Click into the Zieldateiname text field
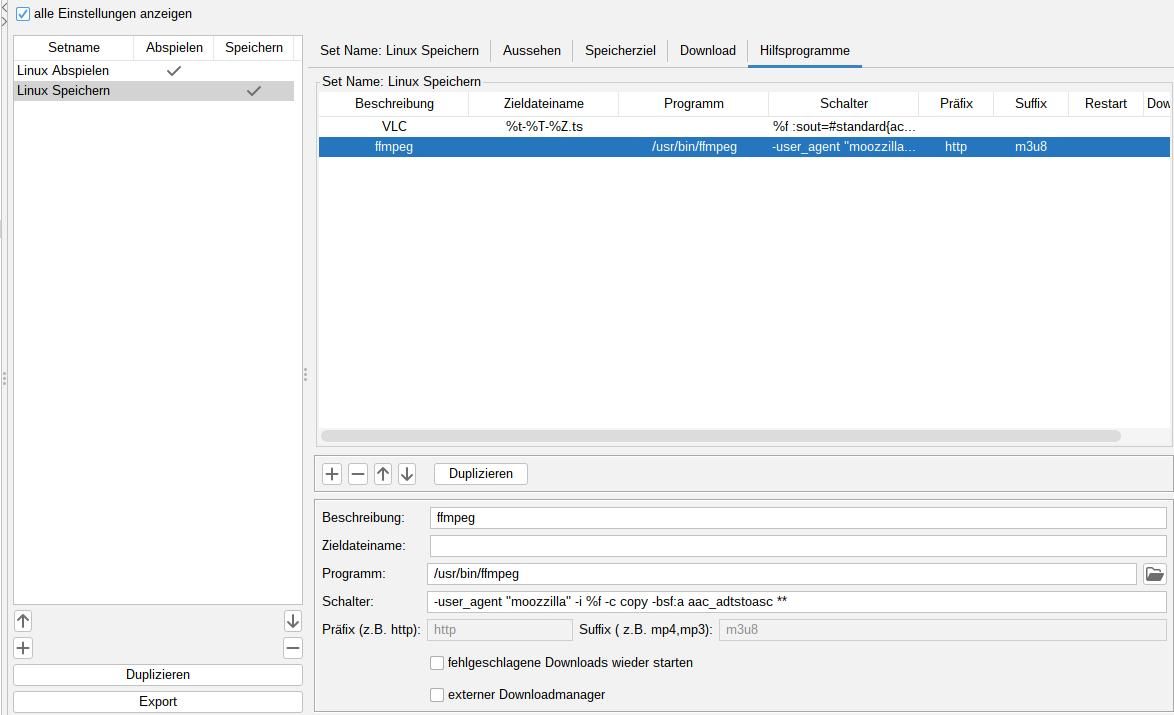 797,546
